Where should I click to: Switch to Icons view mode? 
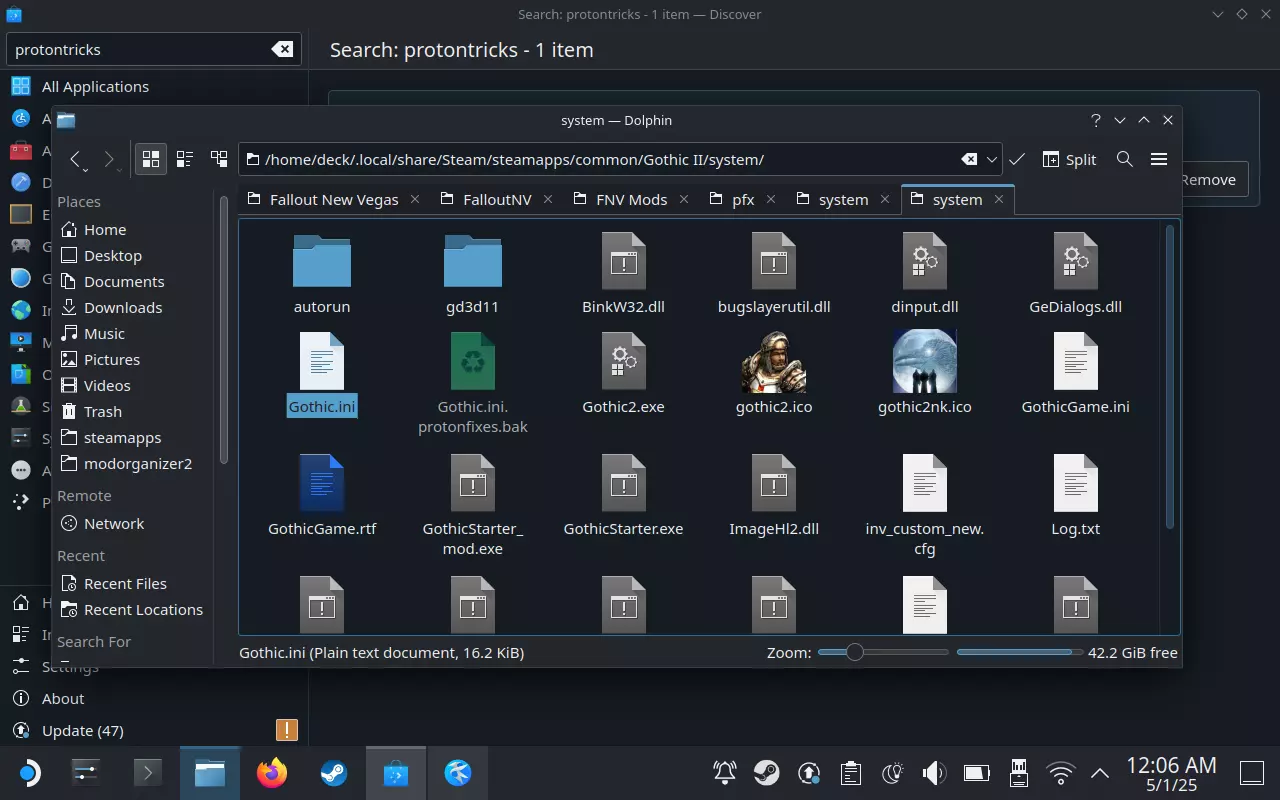pos(151,159)
